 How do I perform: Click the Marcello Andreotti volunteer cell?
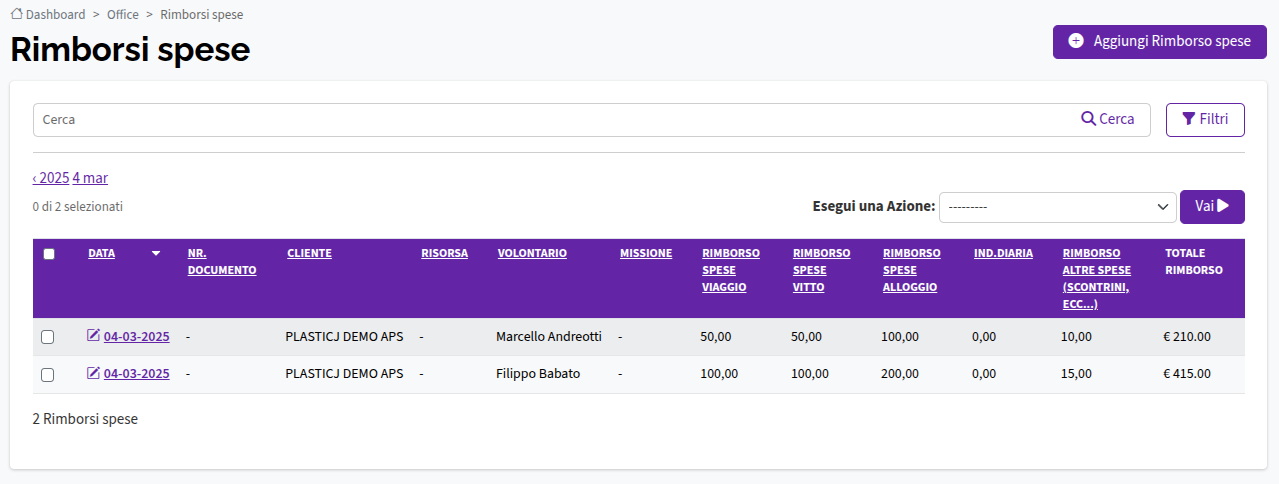549,337
